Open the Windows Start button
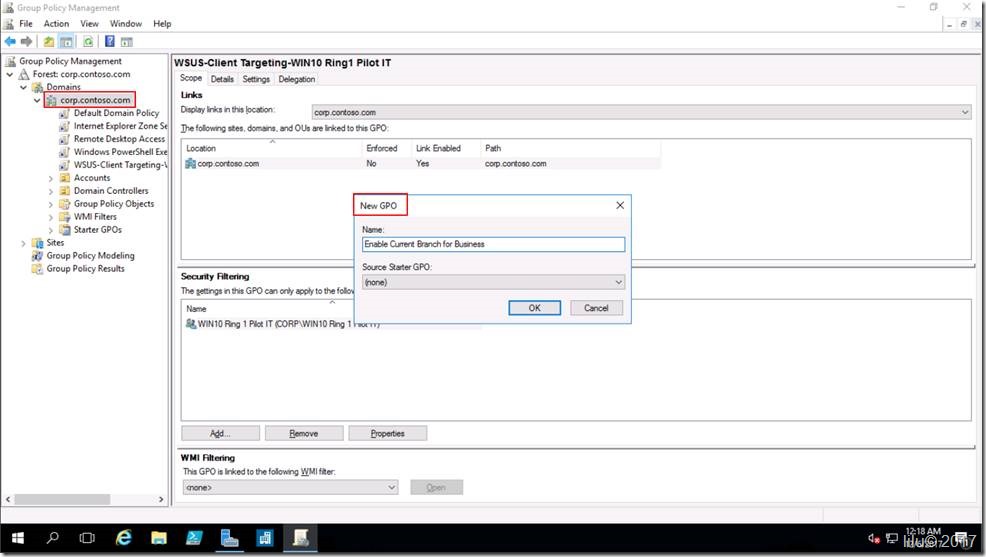Image resolution: width=986 pixels, height=557 pixels. tap(18, 538)
